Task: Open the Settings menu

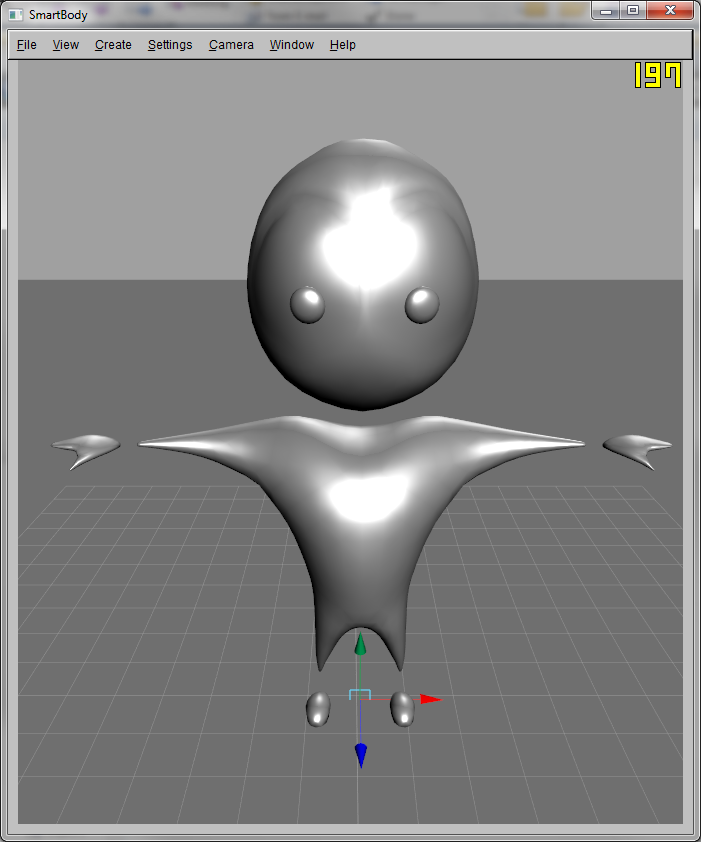Action: point(170,45)
